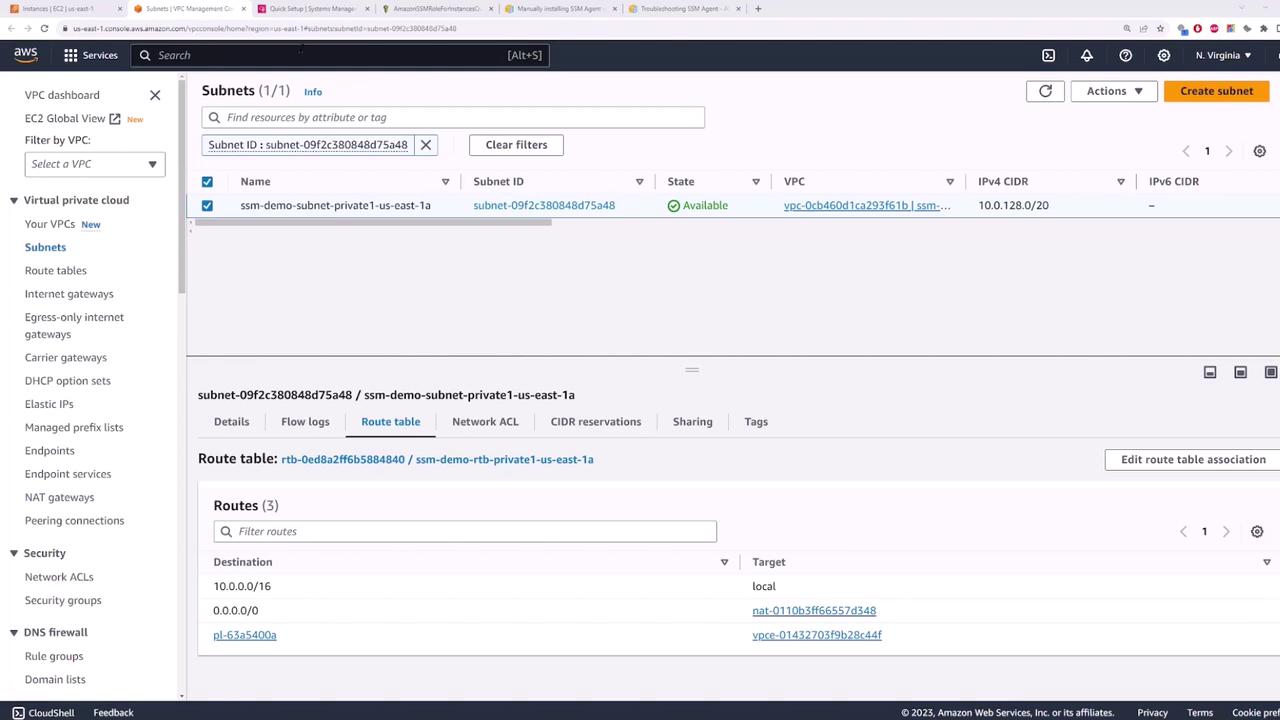
Task: Open the nat-0110b3ff66557d348 target link
Action: point(814,611)
